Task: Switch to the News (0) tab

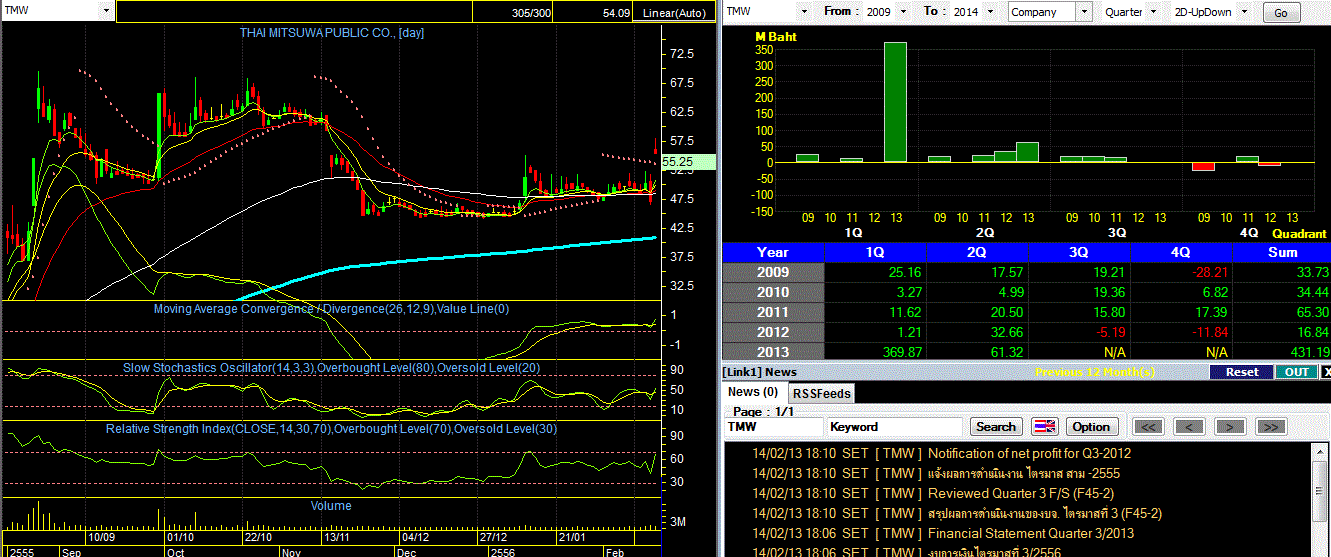Action: pos(753,392)
